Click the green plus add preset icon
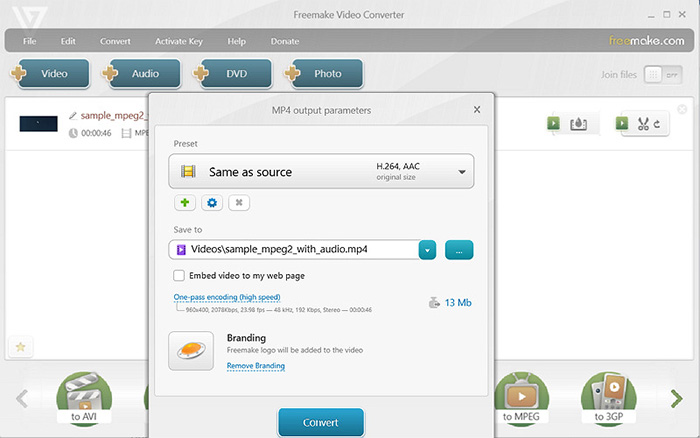This screenshot has width=700, height=438. 184,203
